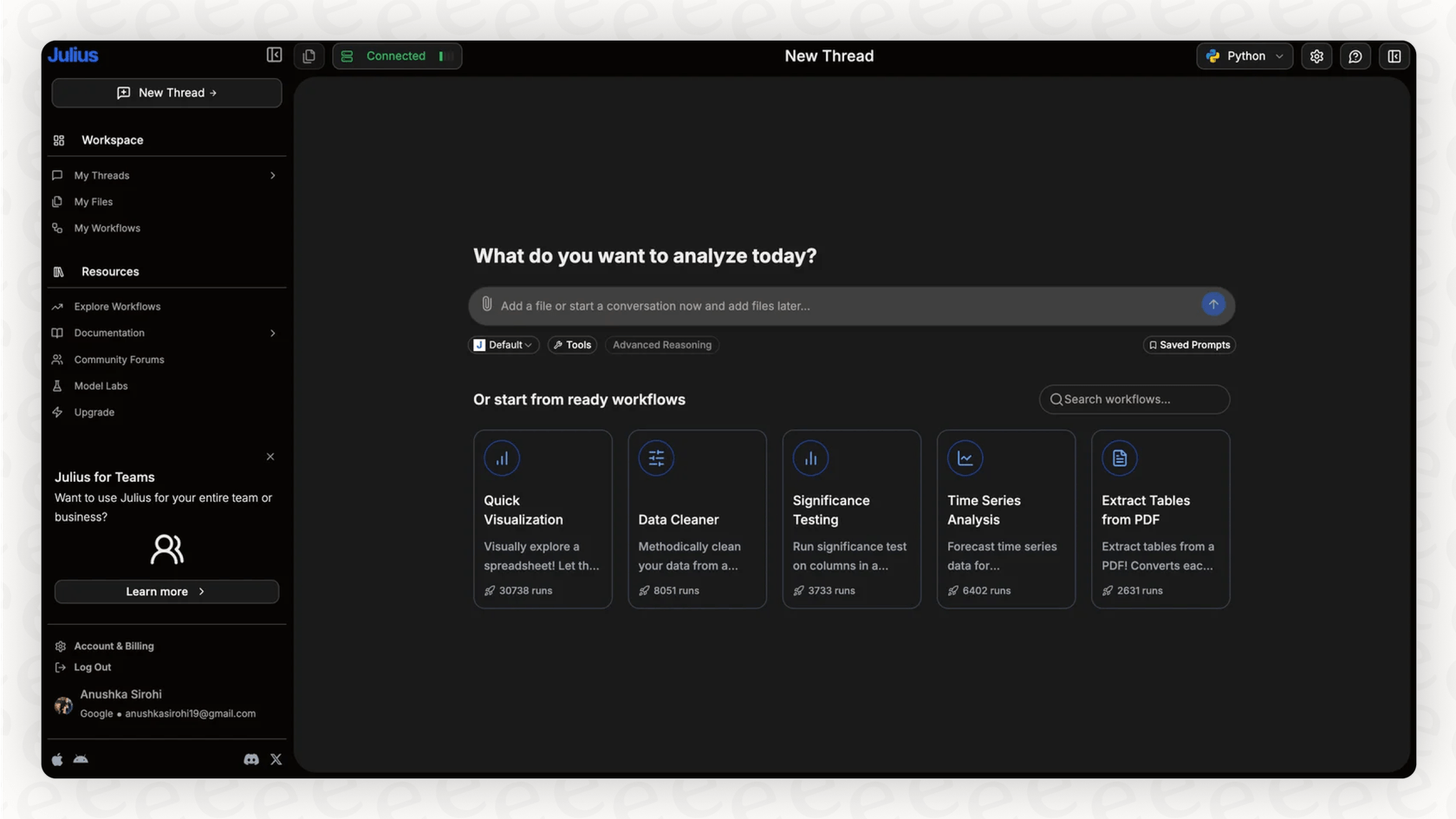Collapse the left sidebar panel
The image size is (1456, 819).
click(273, 54)
